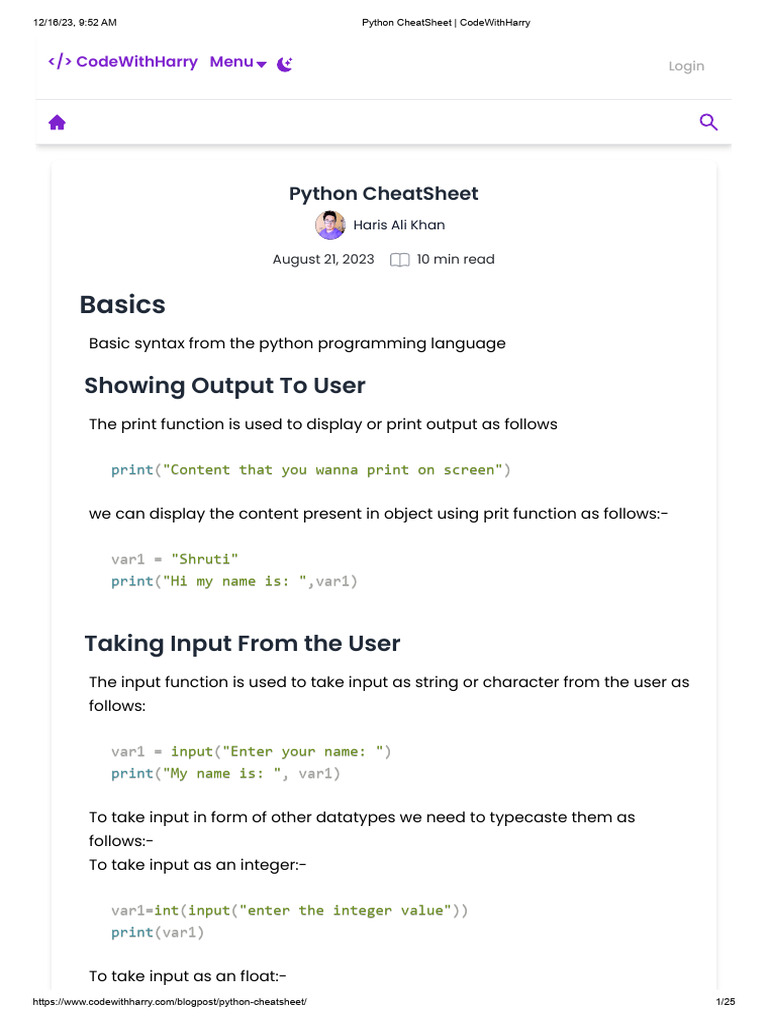This screenshot has width=768, height=1024.
Task: Click the "Content that you wanna print" code block
Action: pos(311,469)
